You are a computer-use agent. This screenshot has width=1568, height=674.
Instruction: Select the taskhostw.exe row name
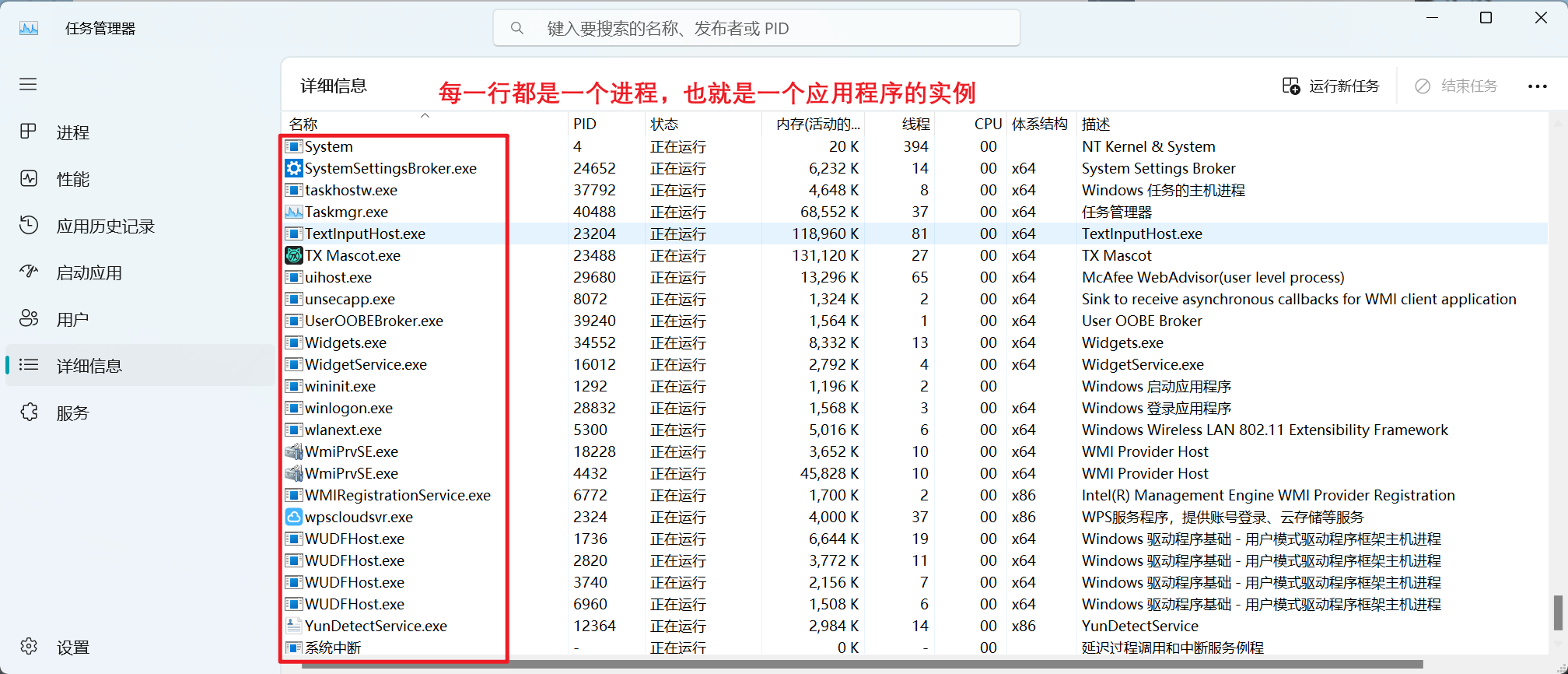pyautogui.click(x=351, y=190)
